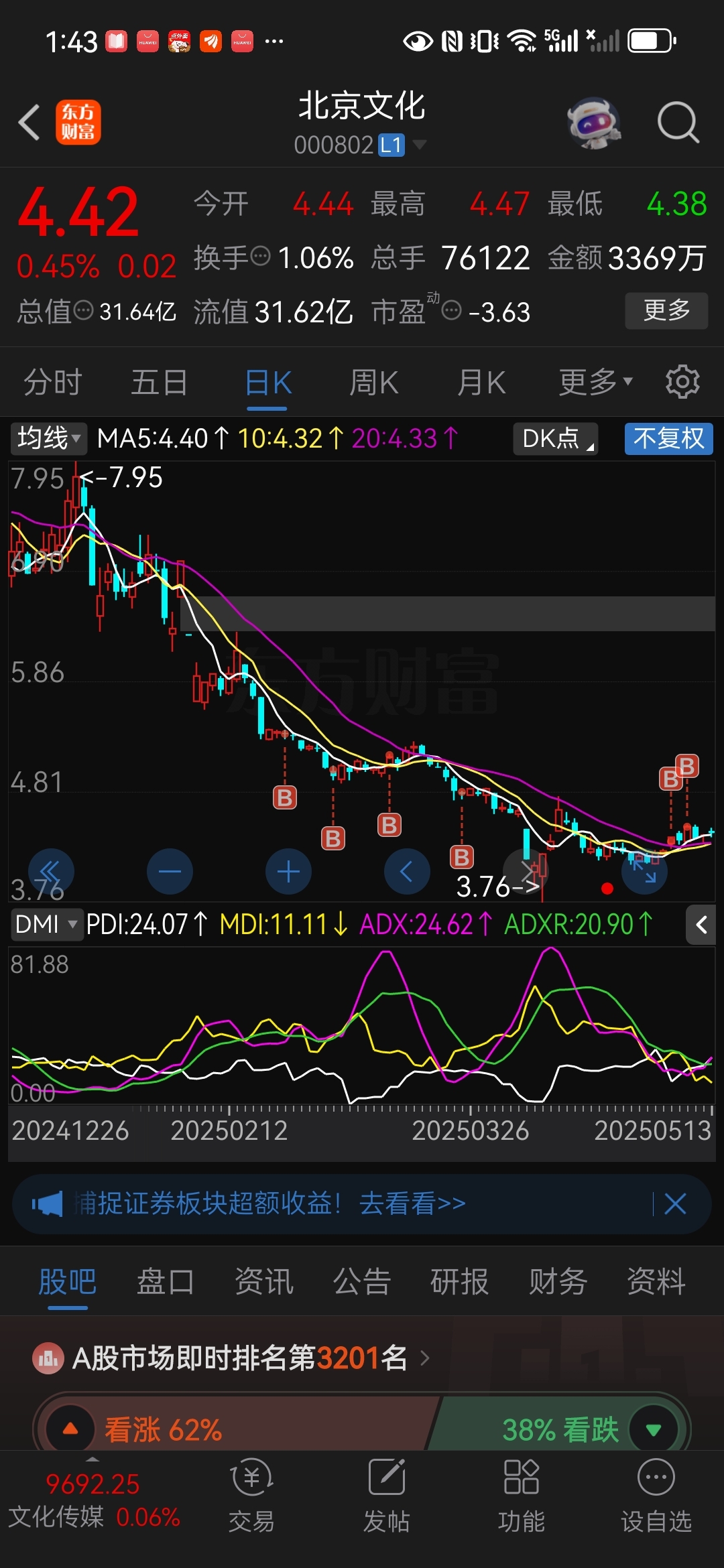The height and width of the screenshot is (1568, 724).
Task: Toggle 不复权 price adjustment
Action: 668,439
